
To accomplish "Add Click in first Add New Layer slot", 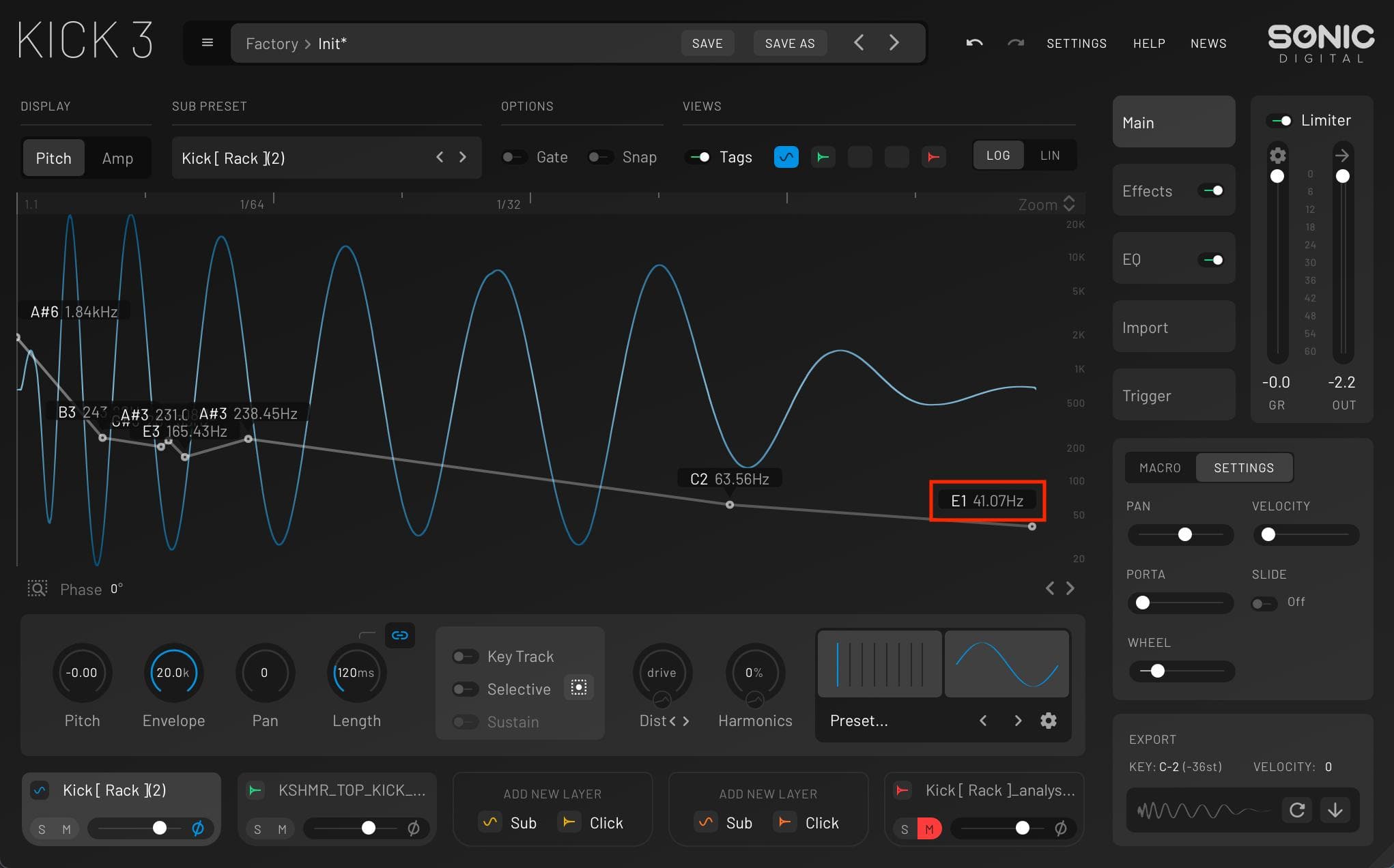I will 591,822.
